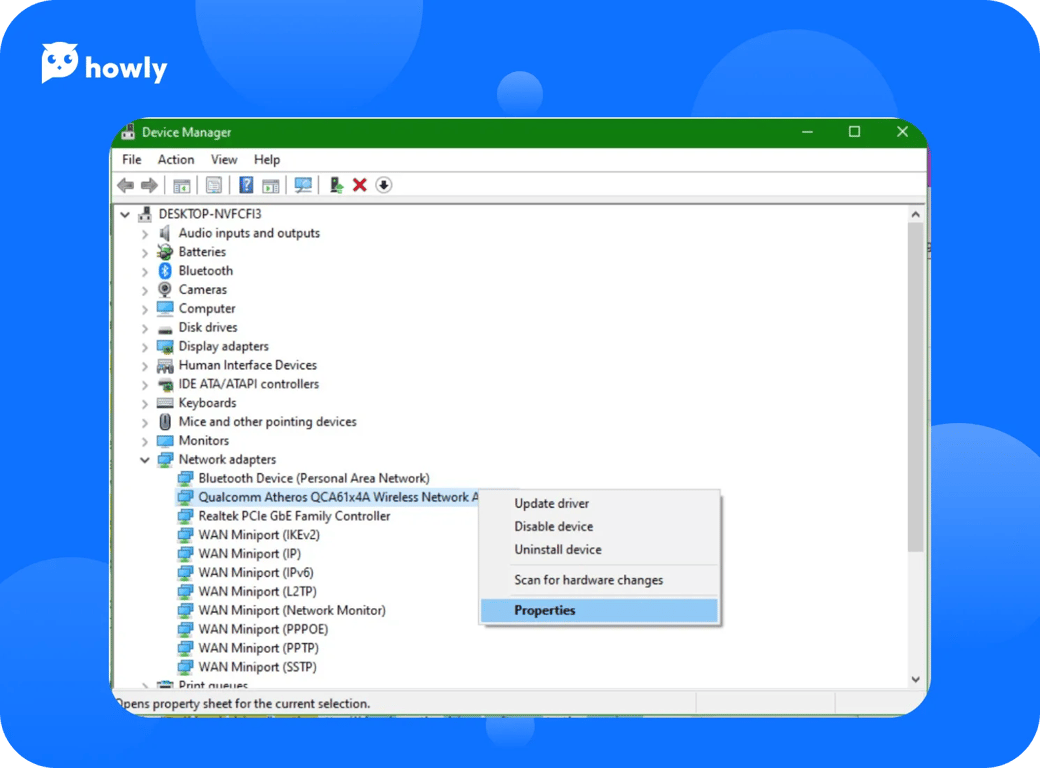This screenshot has width=1040, height=768.
Task: Expand the Display adapters category
Action: [x=145, y=347]
